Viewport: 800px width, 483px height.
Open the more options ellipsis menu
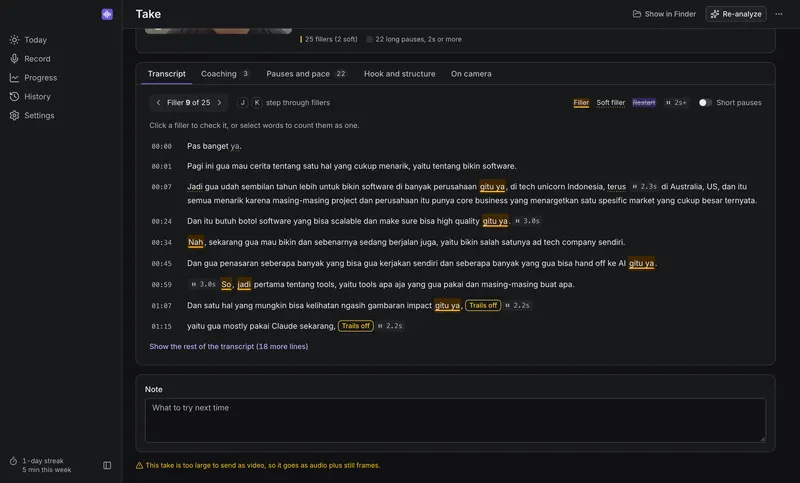click(779, 14)
